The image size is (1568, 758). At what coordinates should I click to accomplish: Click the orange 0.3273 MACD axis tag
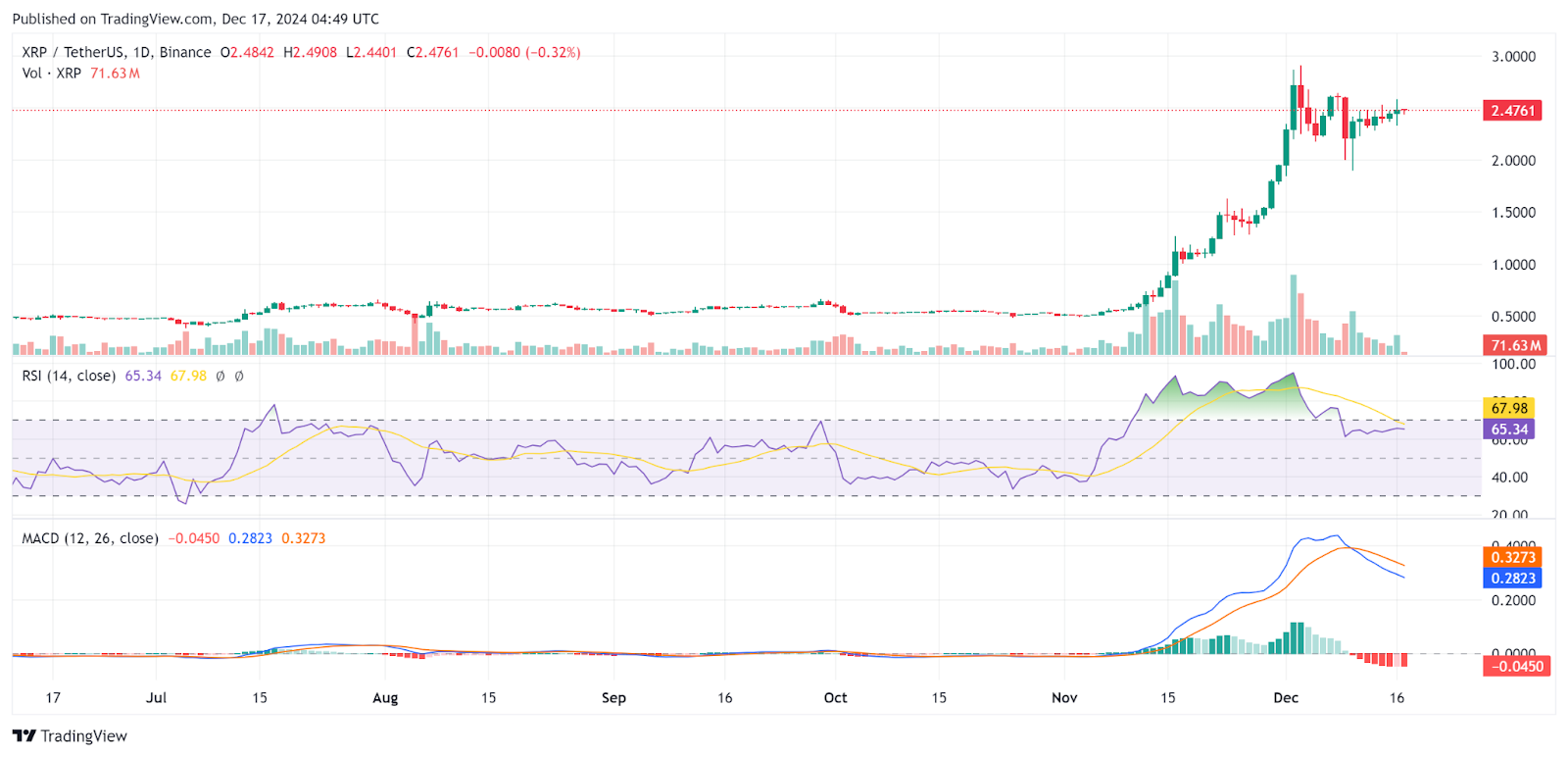pos(1513,557)
